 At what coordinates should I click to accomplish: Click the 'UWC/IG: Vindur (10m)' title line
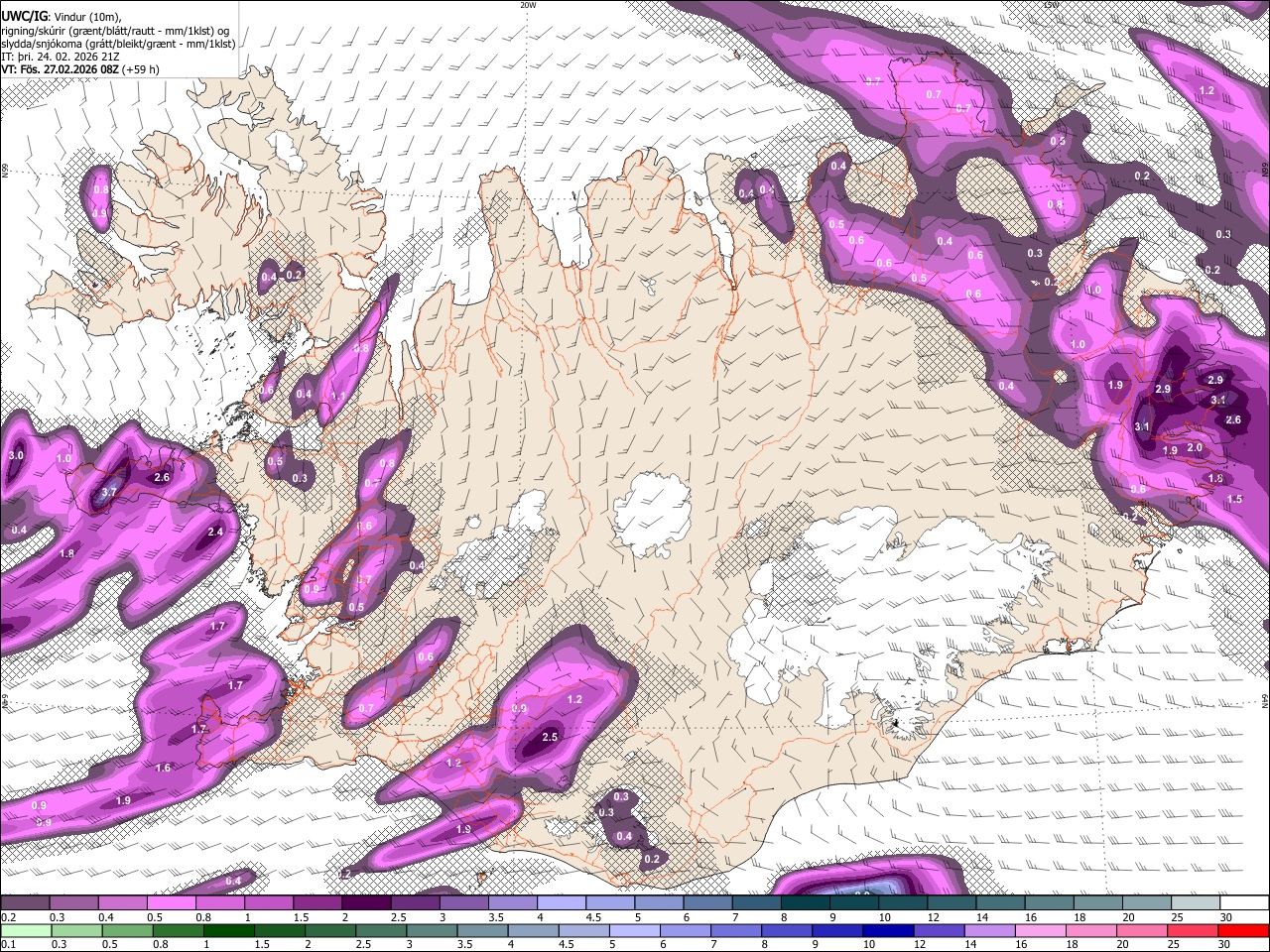(x=62, y=15)
